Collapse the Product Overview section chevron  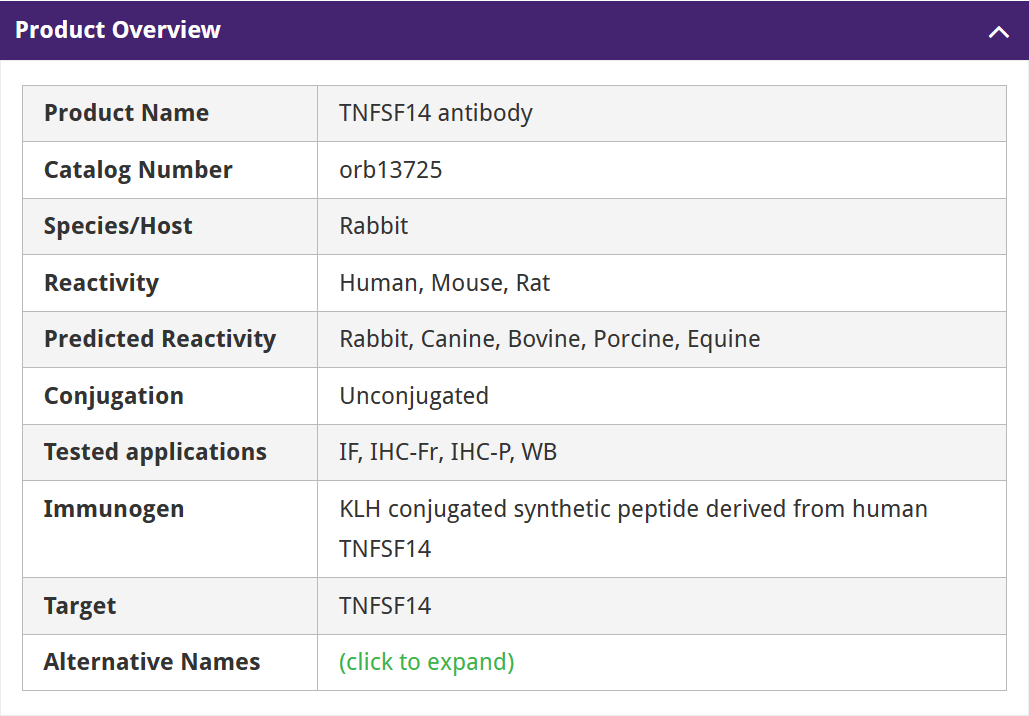998,32
